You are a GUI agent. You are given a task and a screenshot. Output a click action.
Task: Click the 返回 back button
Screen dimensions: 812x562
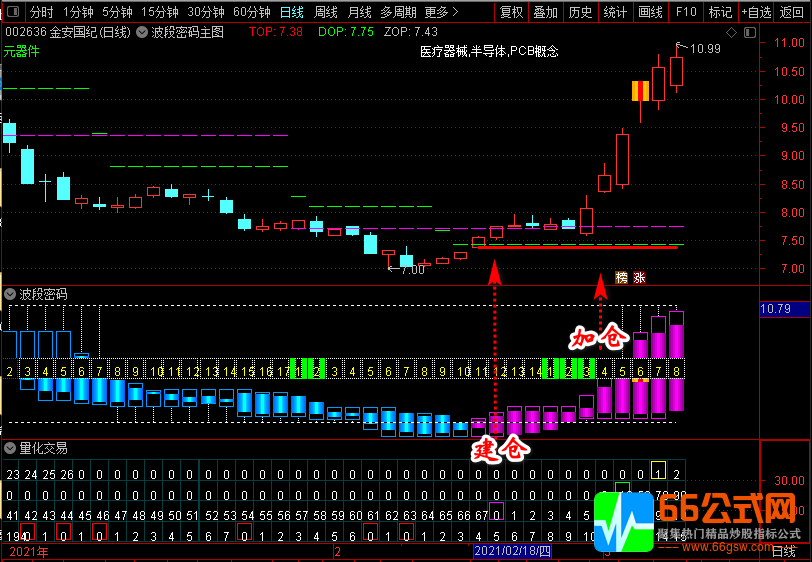(792, 12)
